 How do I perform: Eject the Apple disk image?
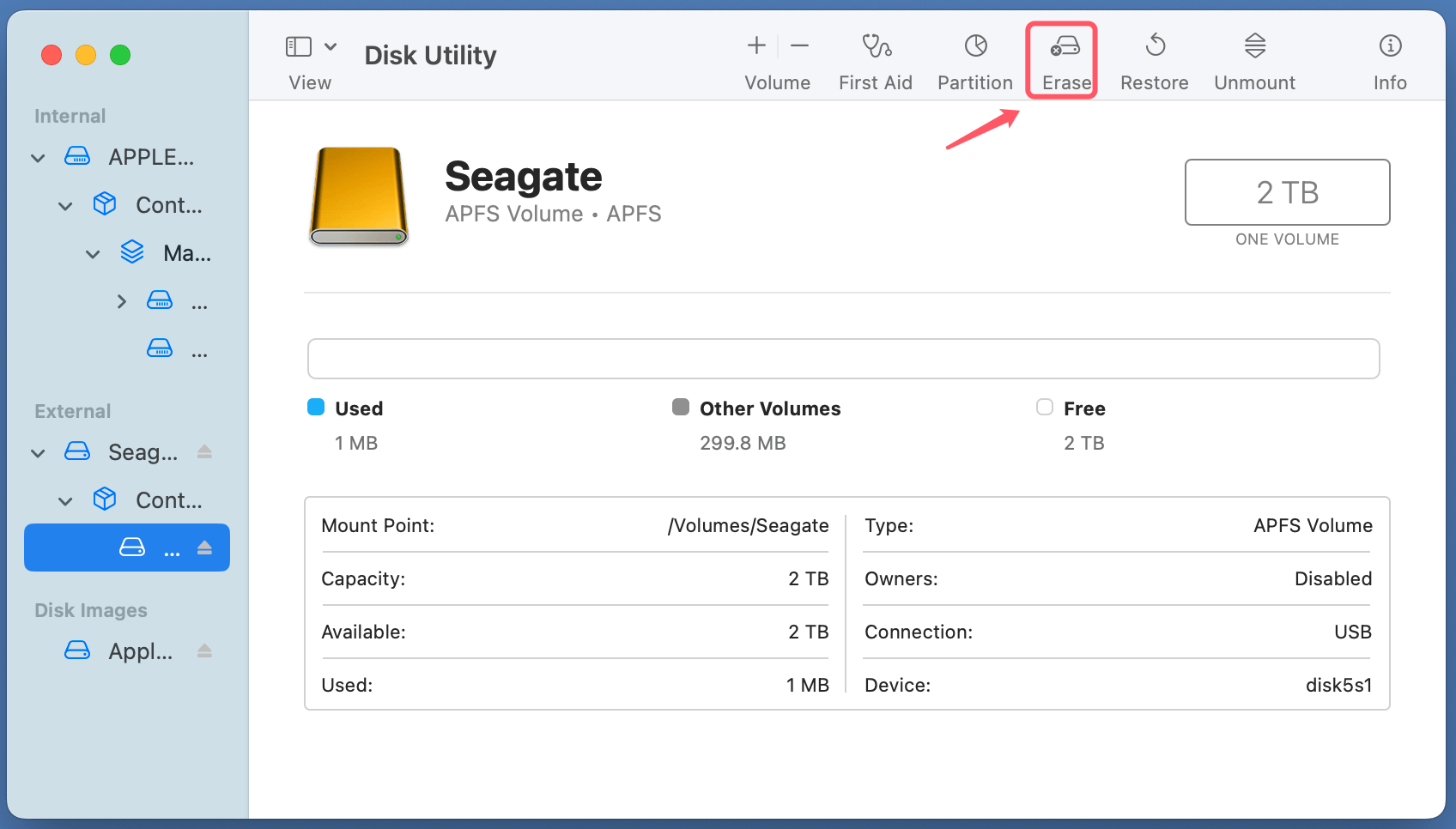[x=204, y=650]
